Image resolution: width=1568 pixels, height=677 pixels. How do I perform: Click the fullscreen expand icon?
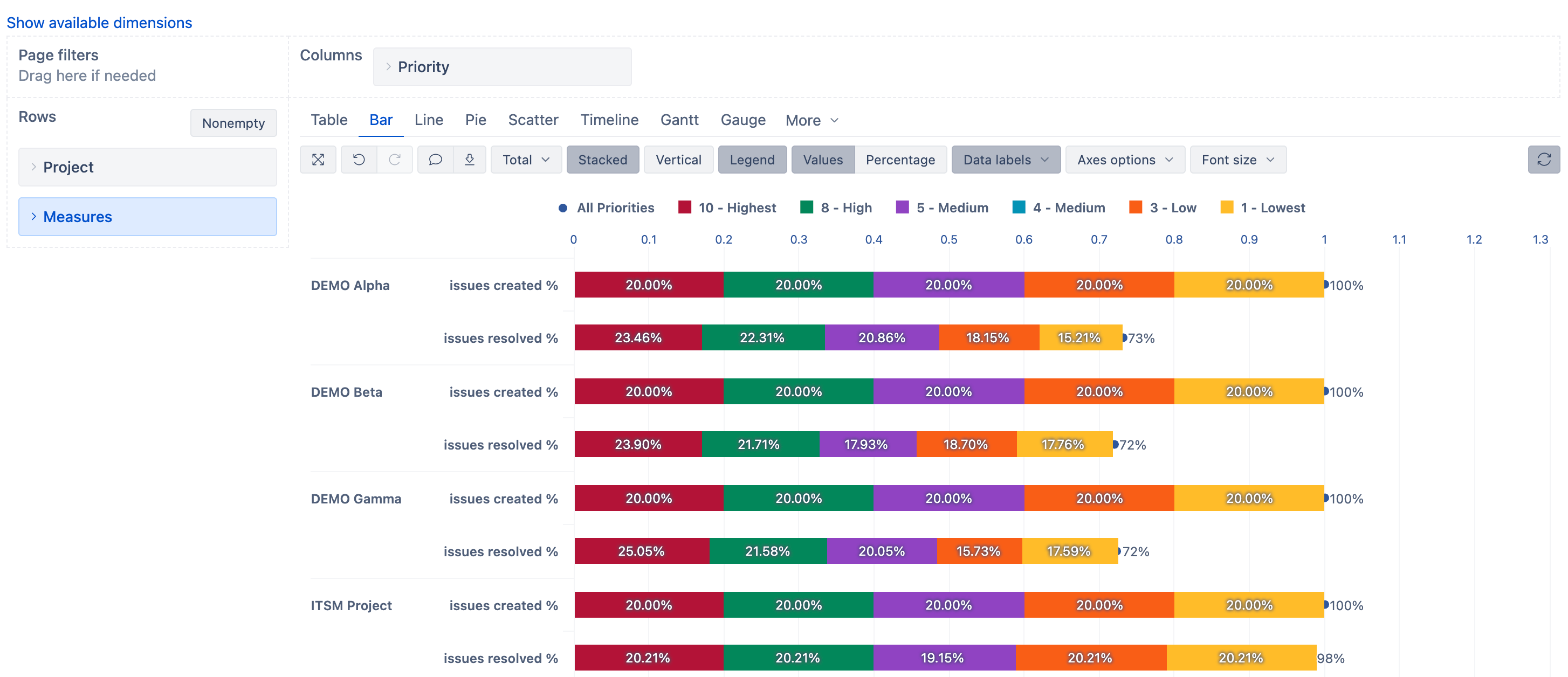tap(318, 160)
